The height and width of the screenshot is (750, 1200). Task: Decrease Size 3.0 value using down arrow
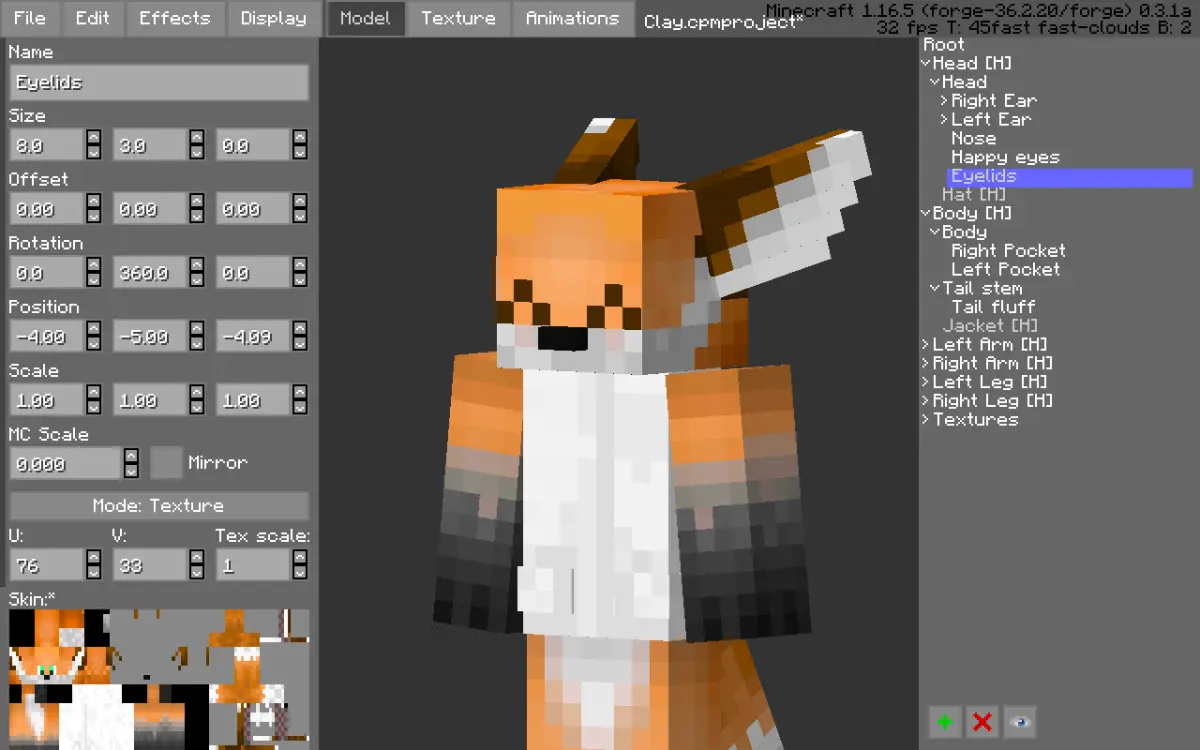point(197,153)
